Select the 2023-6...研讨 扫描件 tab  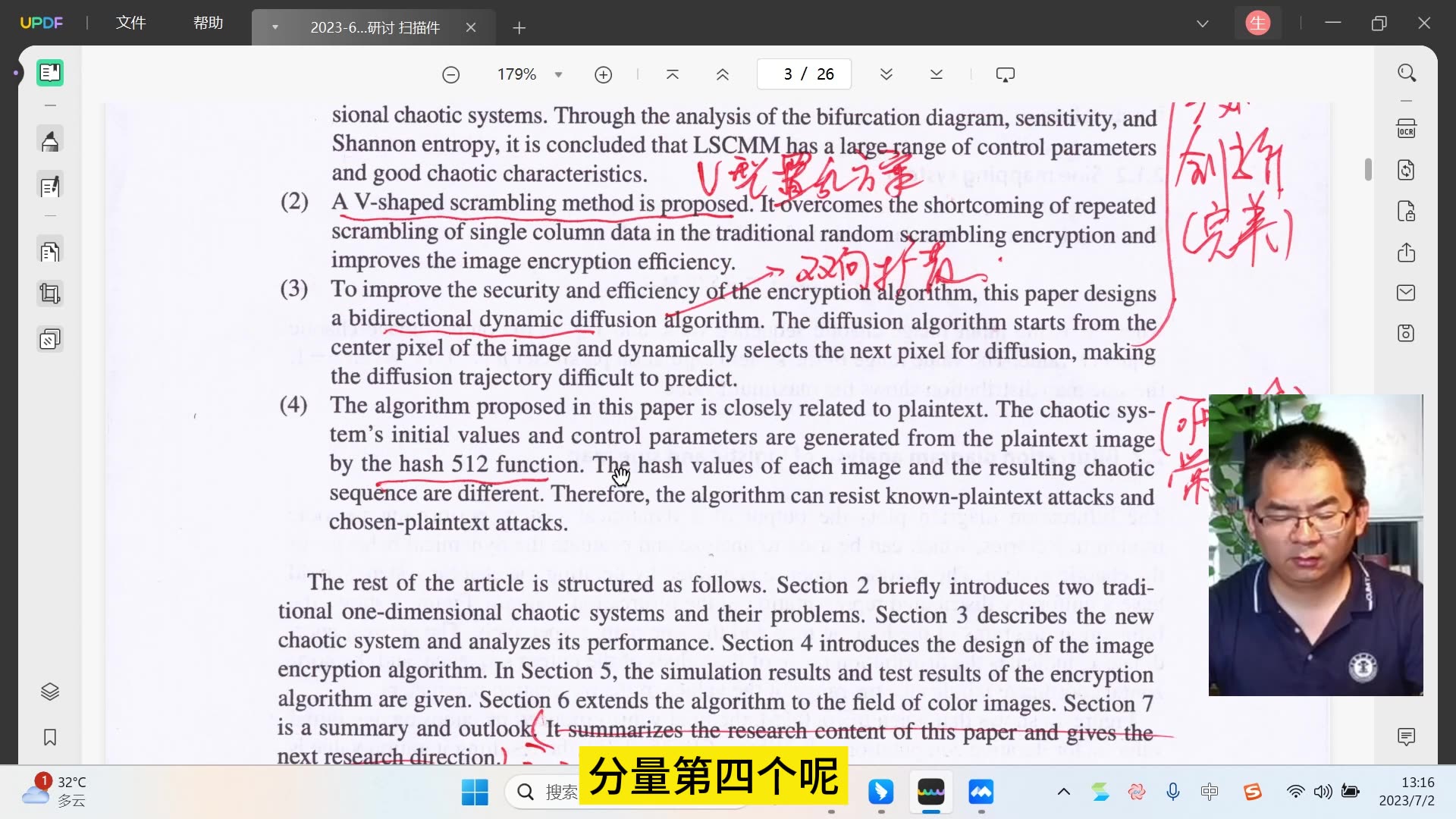(x=375, y=27)
